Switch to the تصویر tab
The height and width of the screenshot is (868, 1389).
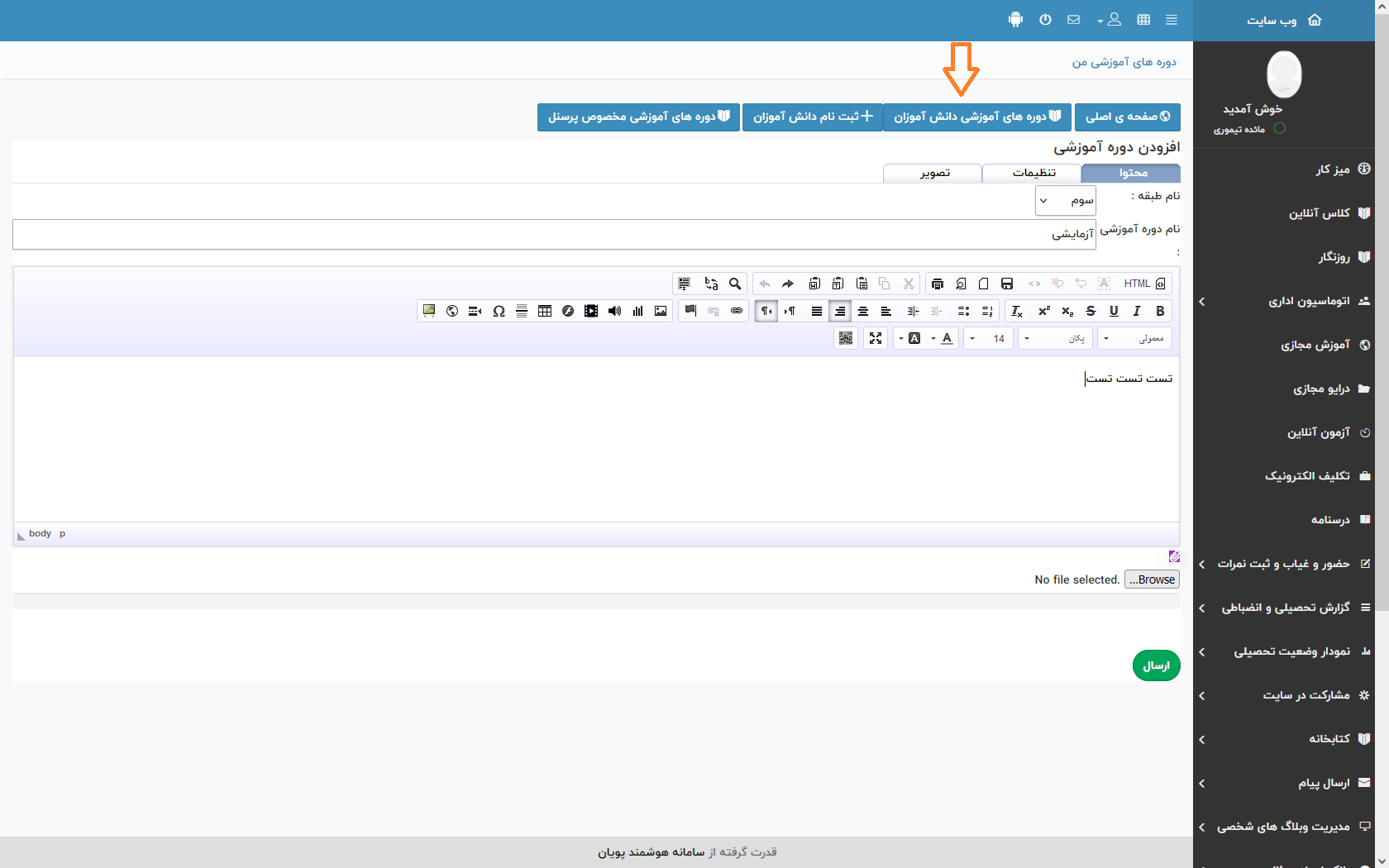[x=933, y=173]
